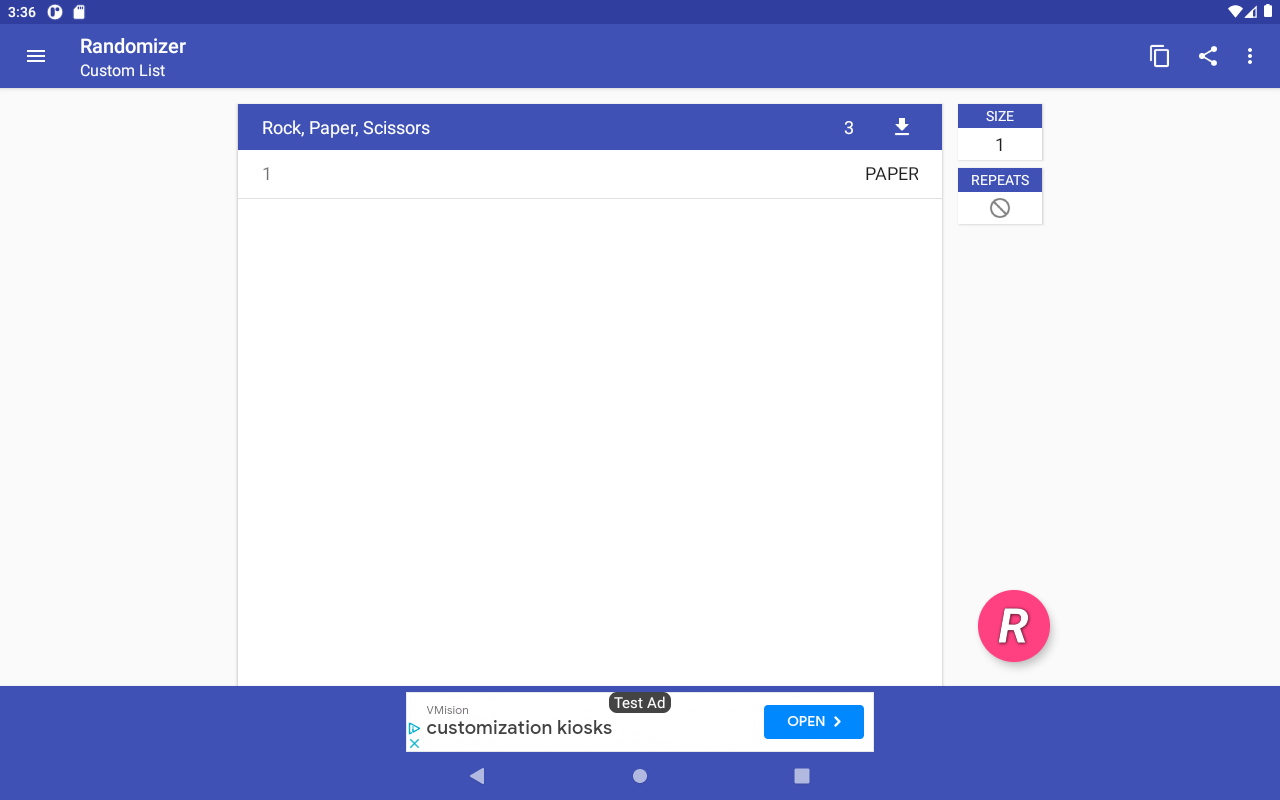Image resolution: width=1280 pixels, height=800 pixels.
Task: Click the REPEATS label header
Action: point(1000,180)
